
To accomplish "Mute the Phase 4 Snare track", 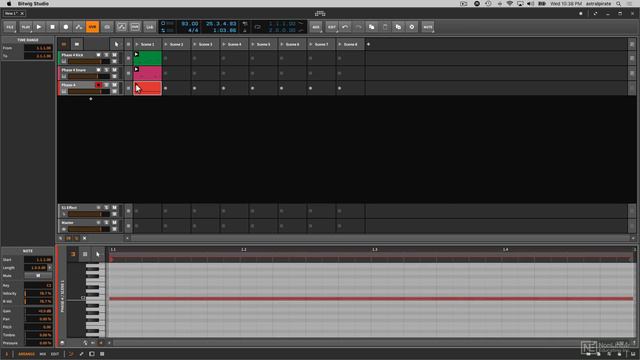I will tap(114, 70).
